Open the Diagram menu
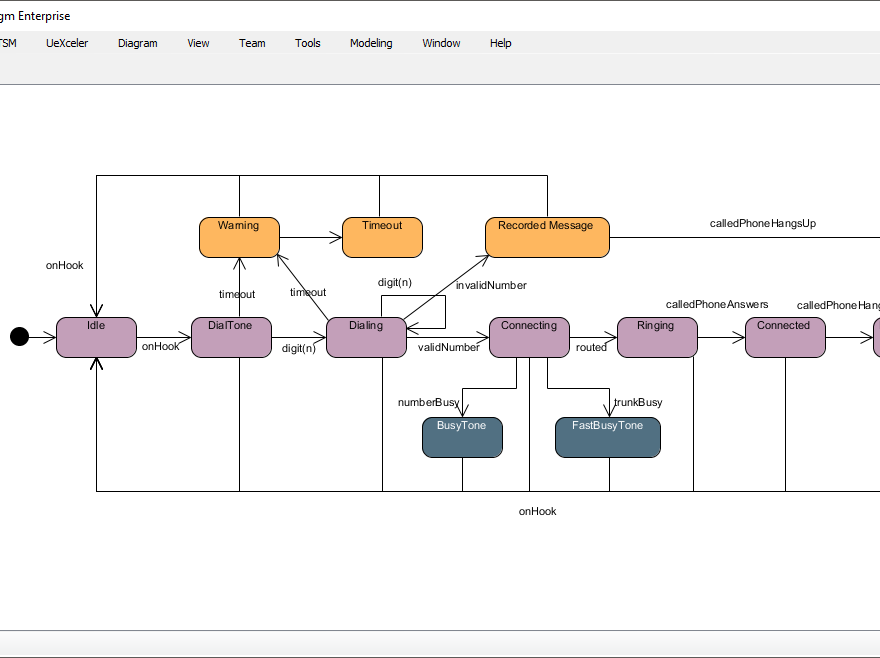 tap(137, 43)
